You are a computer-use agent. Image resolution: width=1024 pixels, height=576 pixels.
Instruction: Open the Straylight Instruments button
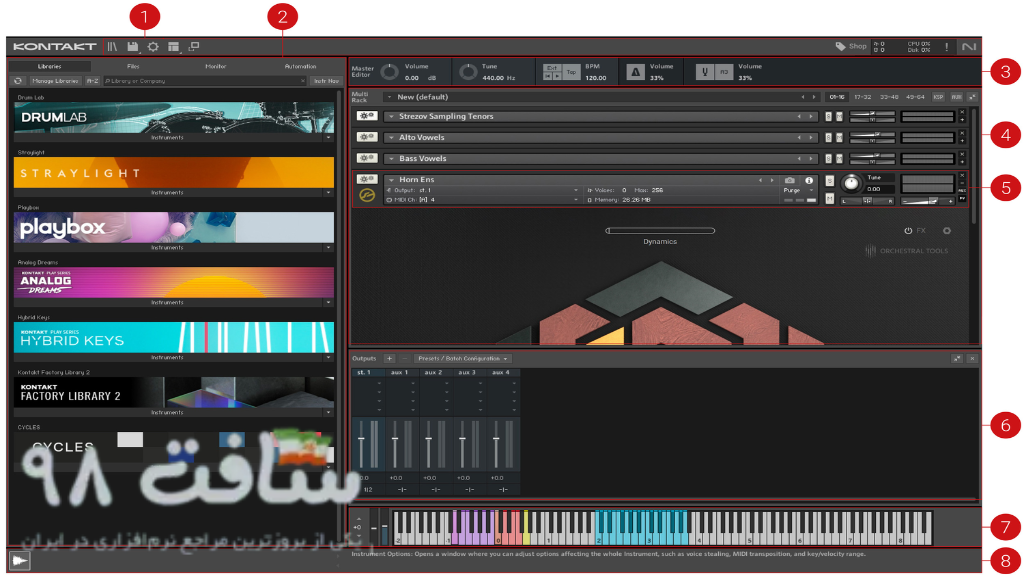(x=168, y=193)
